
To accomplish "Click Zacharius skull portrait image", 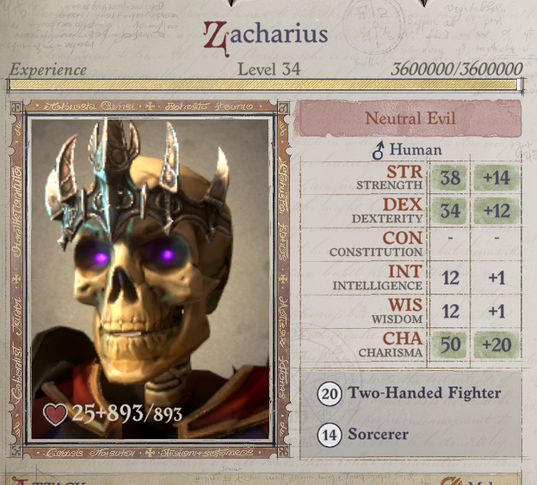I will pyautogui.click(x=150, y=278).
